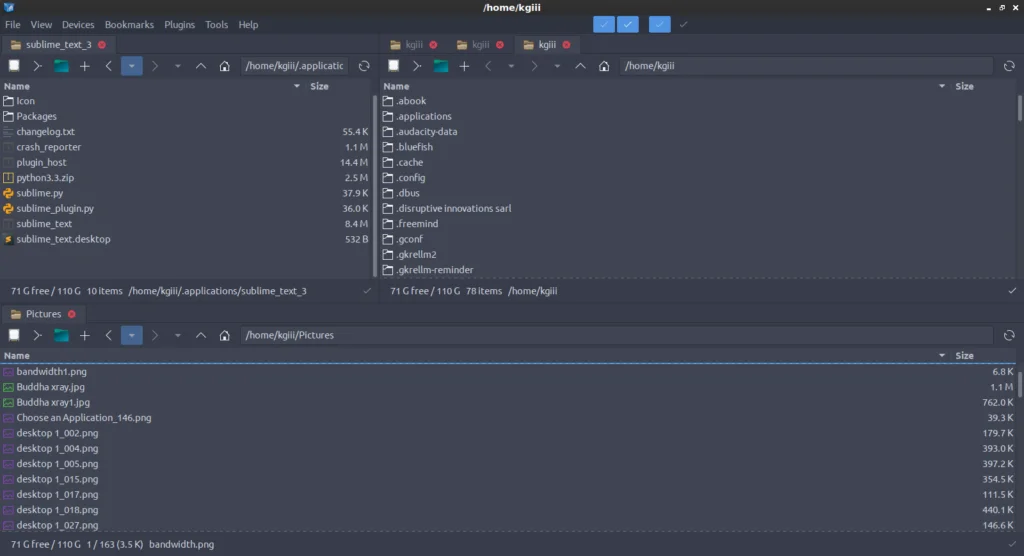Viewport: 1024px width, 556px height.
Task: Click checkmark in Pictures panel status bar
Action: (1012, 544)
